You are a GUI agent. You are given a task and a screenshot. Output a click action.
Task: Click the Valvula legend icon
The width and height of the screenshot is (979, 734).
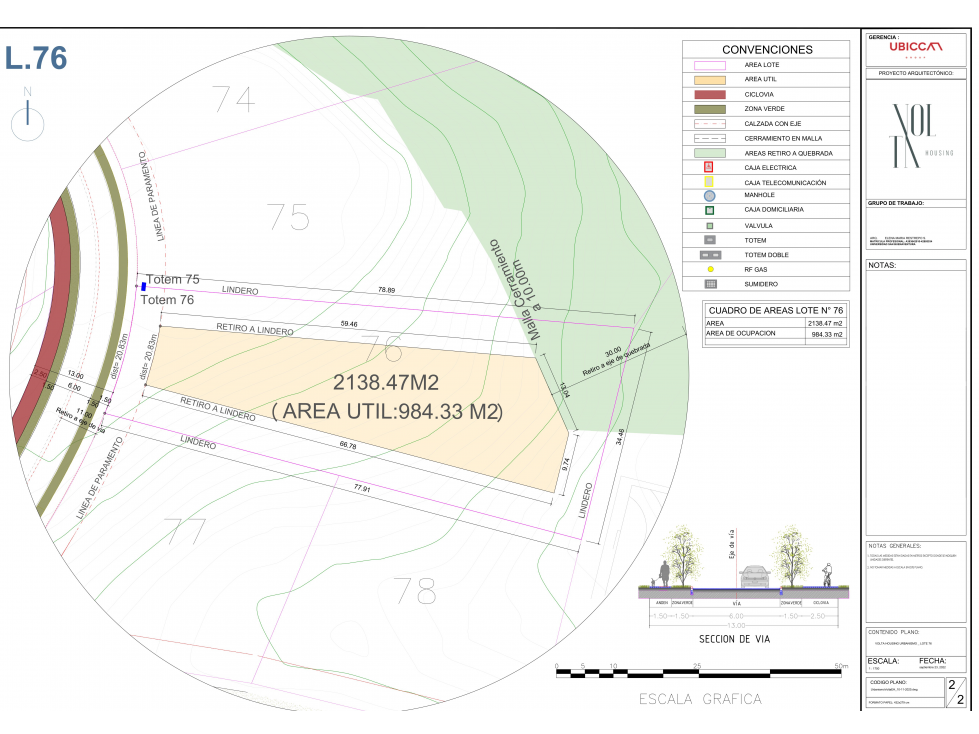[x=709, y=226]
